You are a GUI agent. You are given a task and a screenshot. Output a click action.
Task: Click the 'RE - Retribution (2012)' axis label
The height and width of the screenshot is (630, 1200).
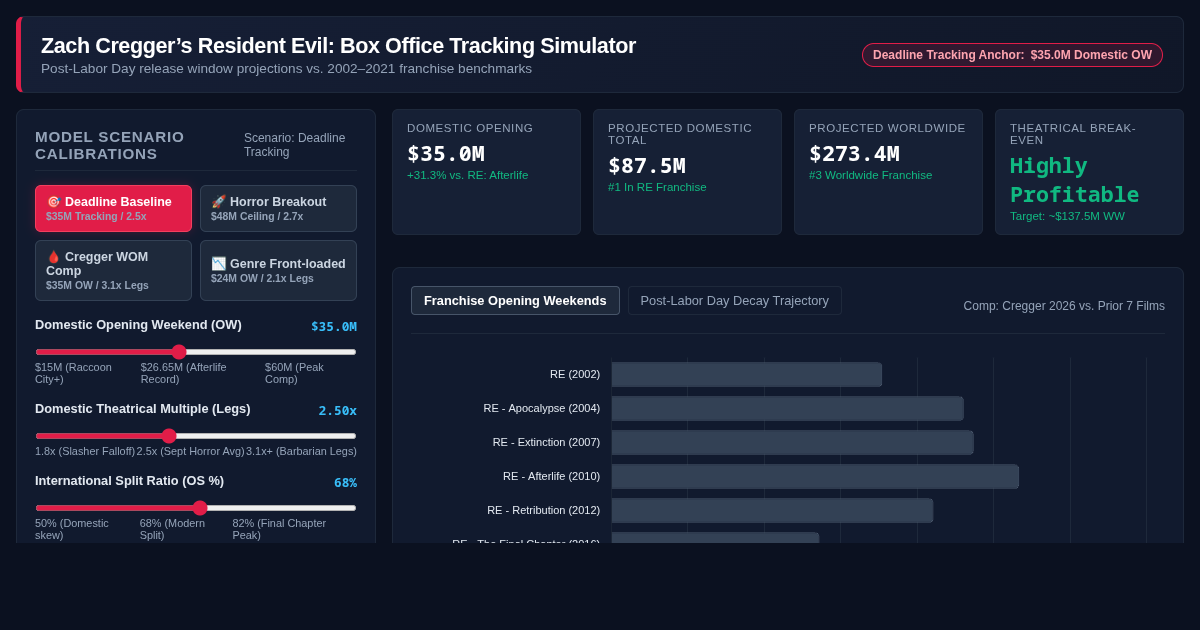(543, 510)
